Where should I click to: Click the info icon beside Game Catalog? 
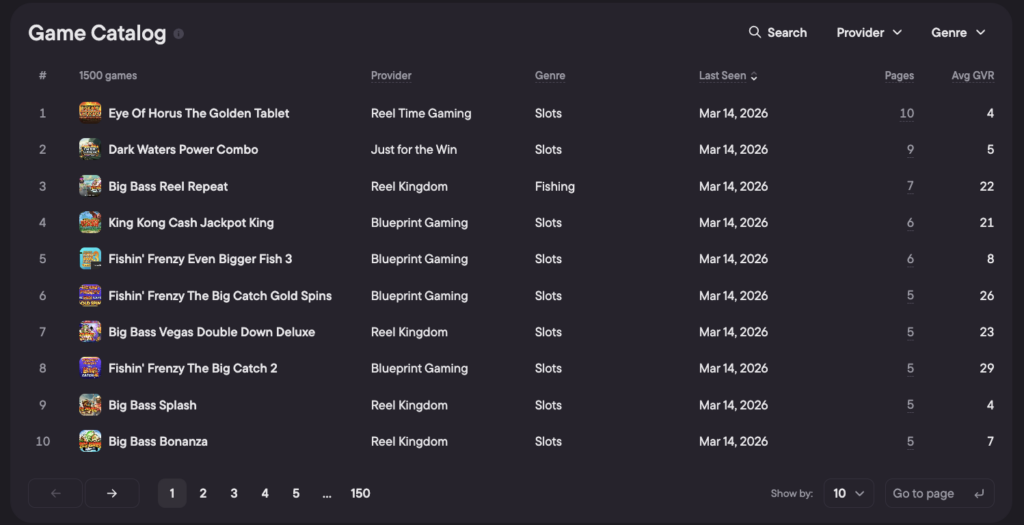coord(178,34)
